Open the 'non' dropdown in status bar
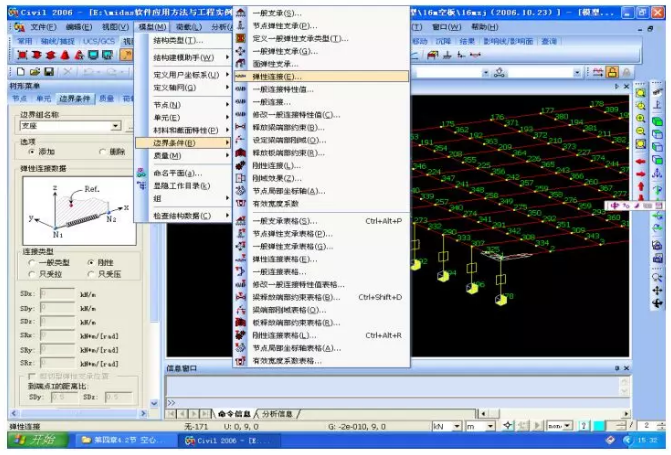This screenshot has height=455, width=671. [567, 426]
